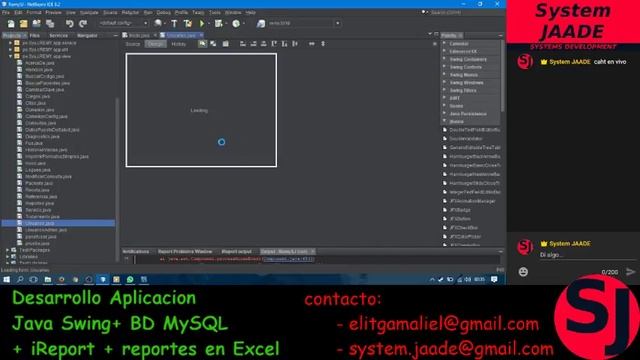This screenshot has height=360, width=640.
Task: Switch to the Files panel tab
Action: pos(35,36)
